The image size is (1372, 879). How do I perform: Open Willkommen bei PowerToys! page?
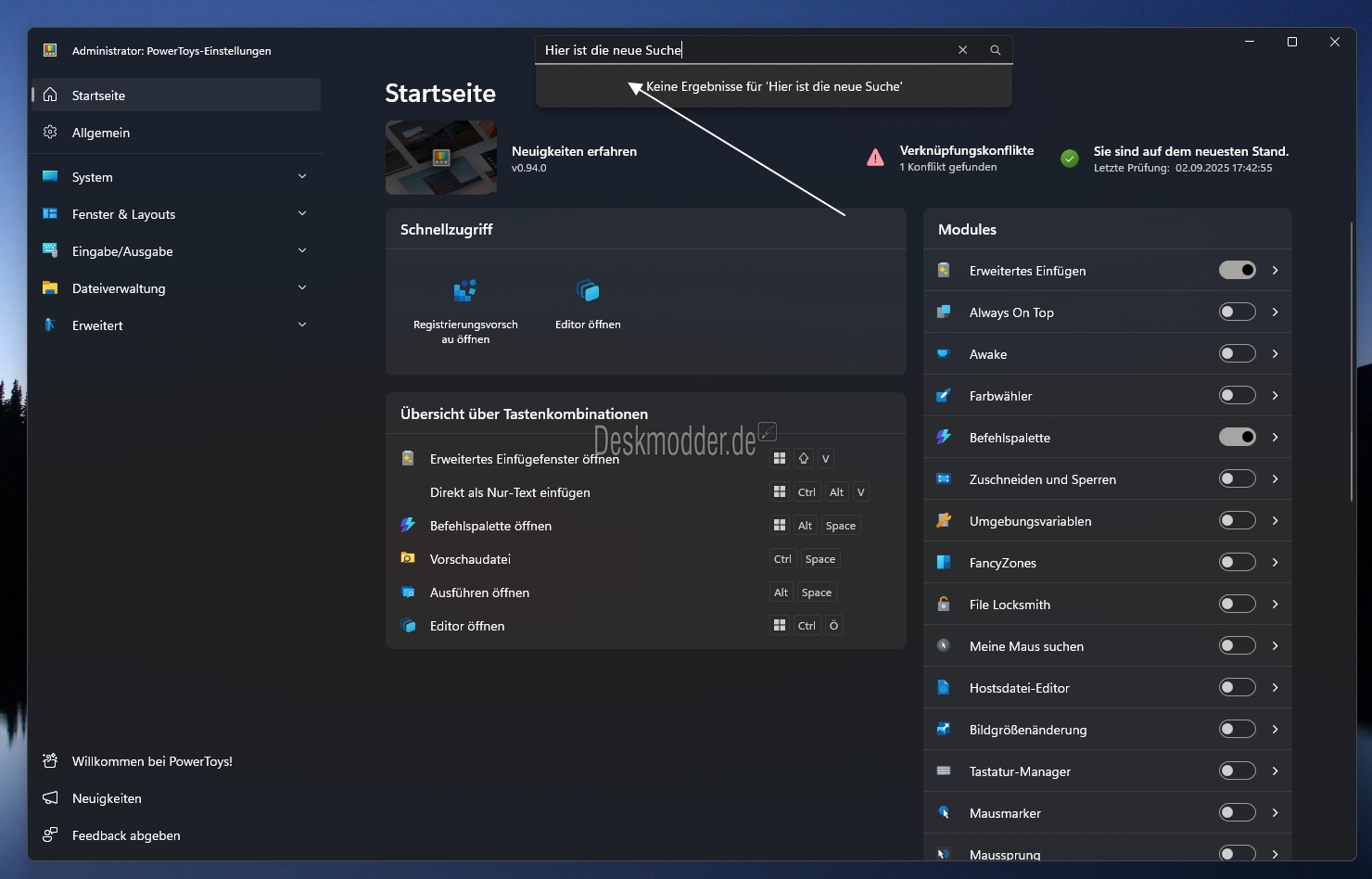(176, 760)
